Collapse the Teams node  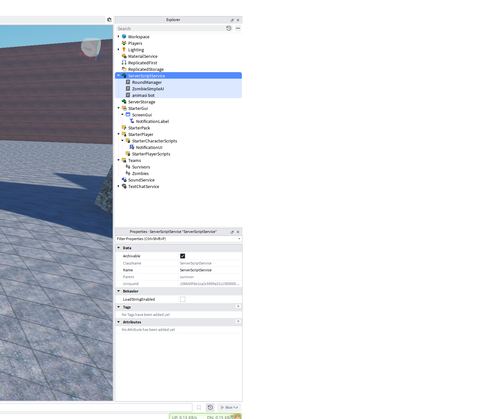coord(118,160)
